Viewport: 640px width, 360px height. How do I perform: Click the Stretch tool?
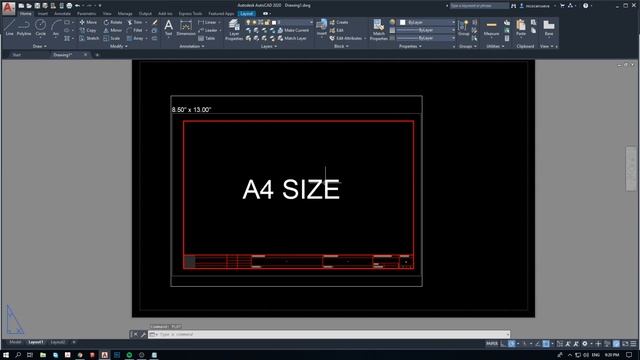tap(89, 38)
